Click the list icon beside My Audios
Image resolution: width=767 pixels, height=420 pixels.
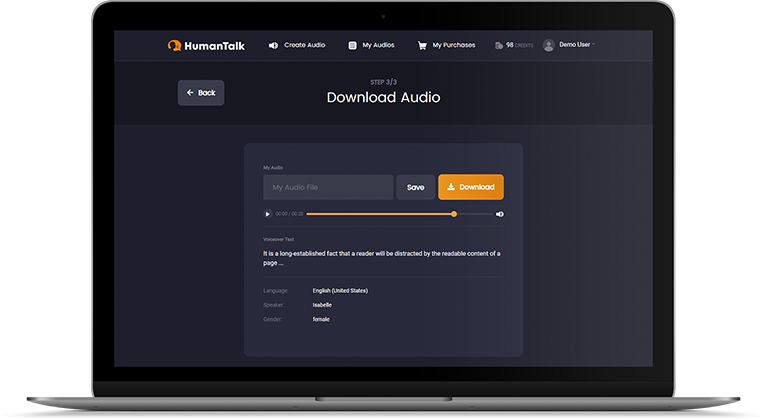pyautogui.click(x=352, y=45)
